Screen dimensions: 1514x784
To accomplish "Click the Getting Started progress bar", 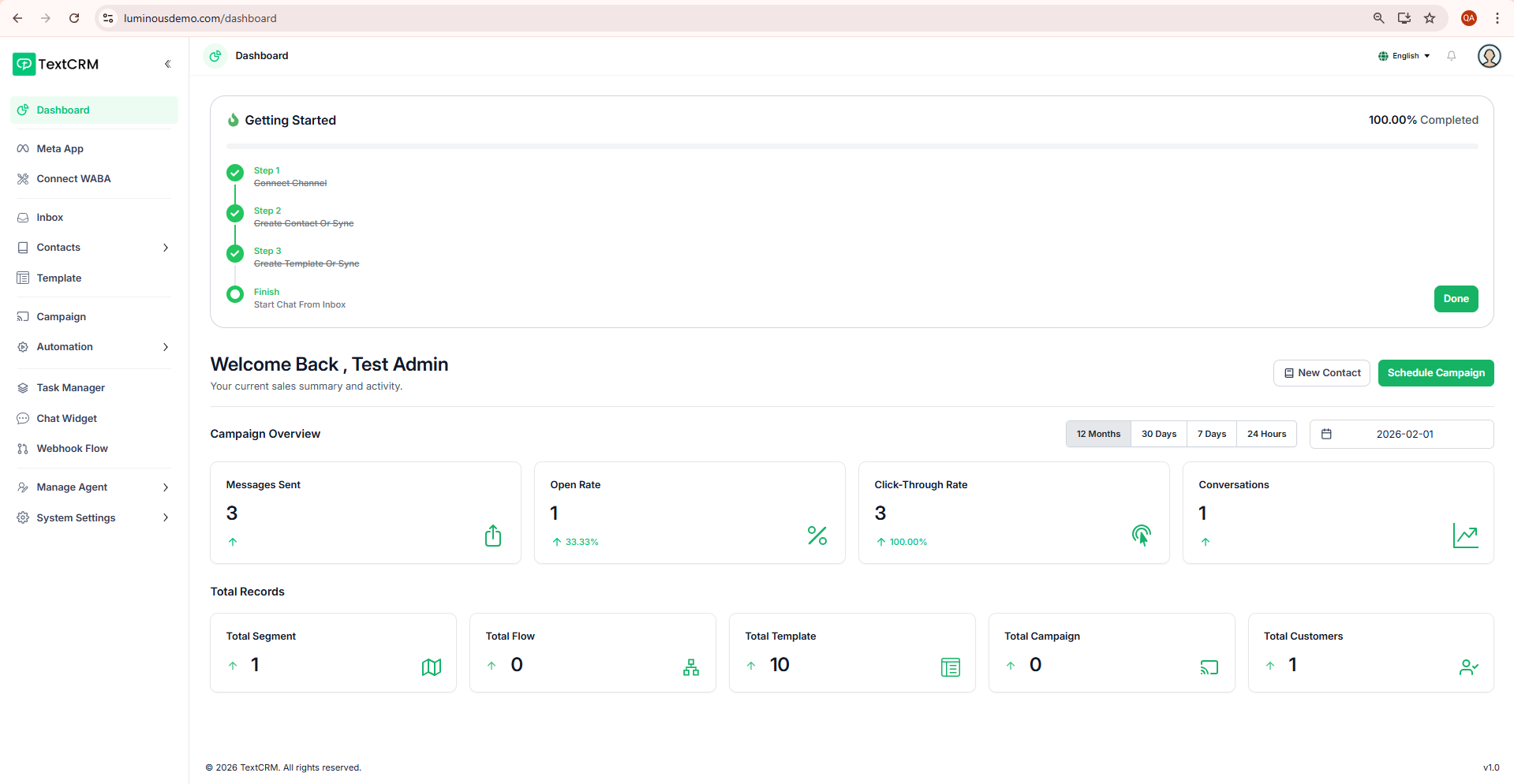I will pos(852,146).
